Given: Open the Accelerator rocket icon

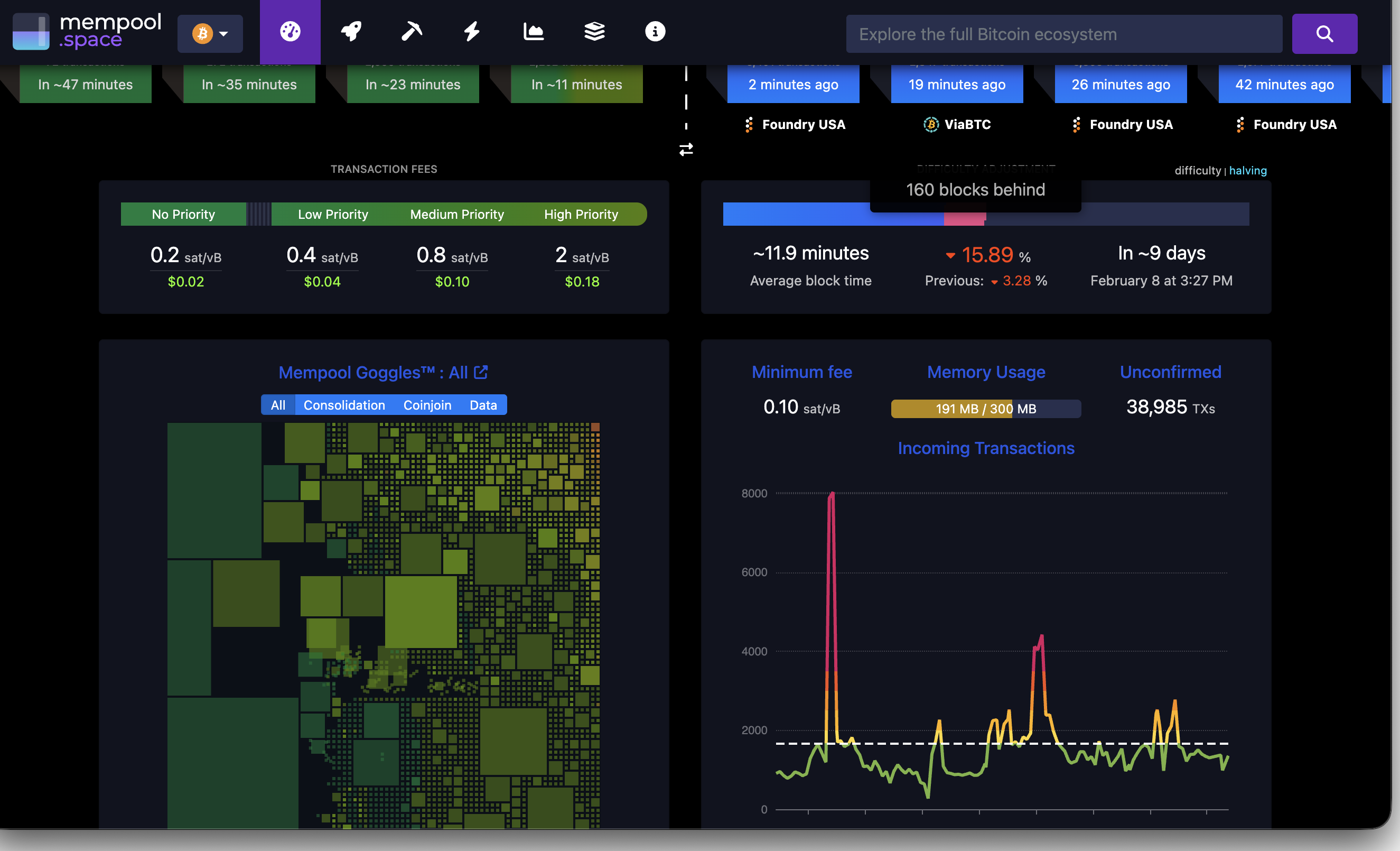Looking at the screenshot, I should click(x=351, y=31).
